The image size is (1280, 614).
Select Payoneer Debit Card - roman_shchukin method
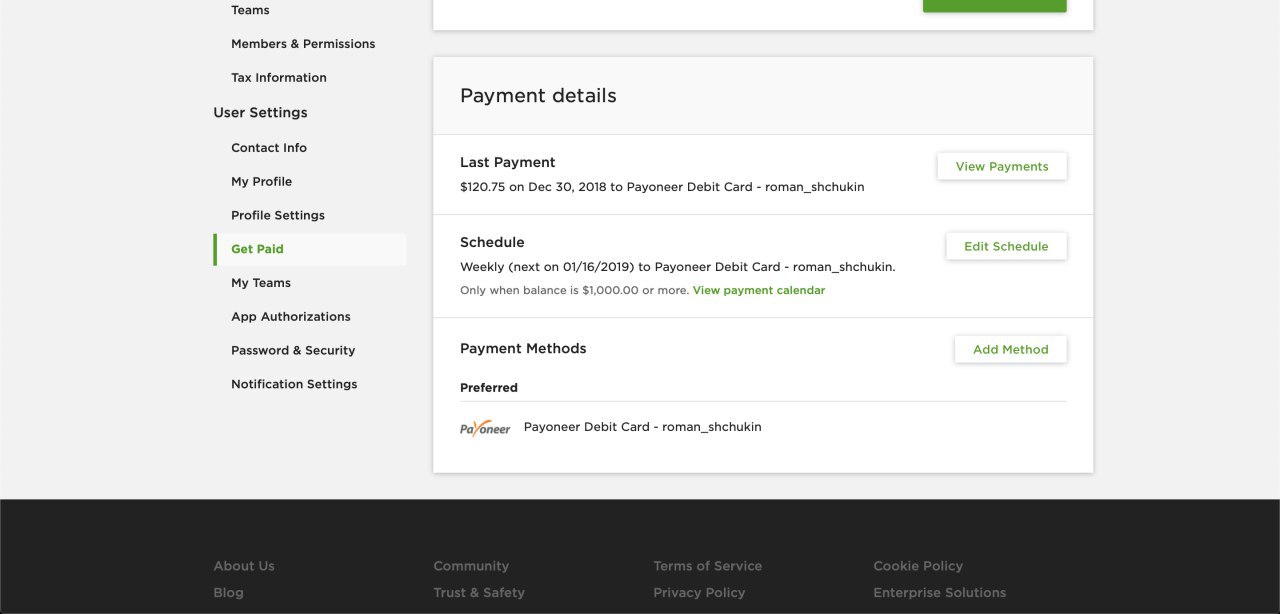coord(643,427)
